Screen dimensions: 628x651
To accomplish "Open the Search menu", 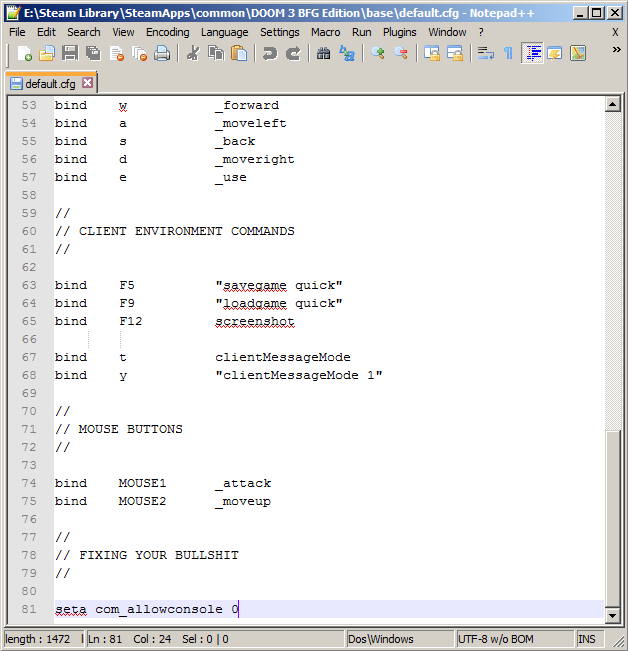I will [84, 32].
